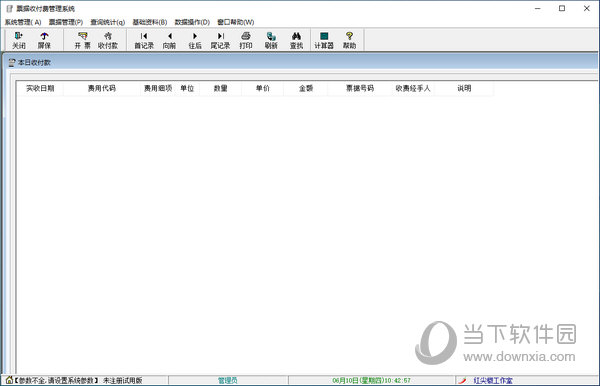Viewport: 600px width, 386px height.
Task: Click the 刷新 refresh icon
Action: point(271,40)
